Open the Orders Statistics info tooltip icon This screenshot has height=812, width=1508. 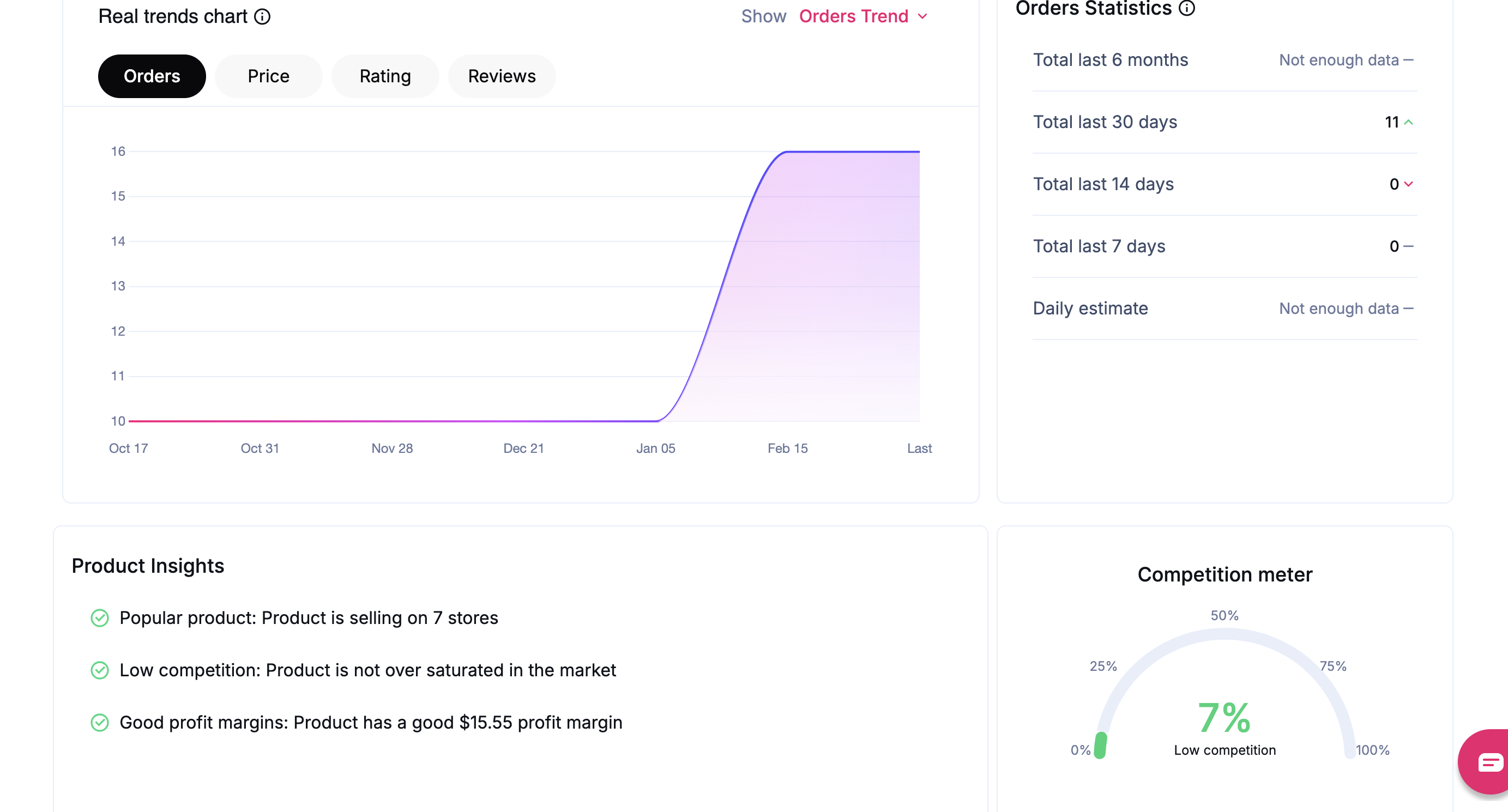pyautogui.click(x=1187, y=9)
